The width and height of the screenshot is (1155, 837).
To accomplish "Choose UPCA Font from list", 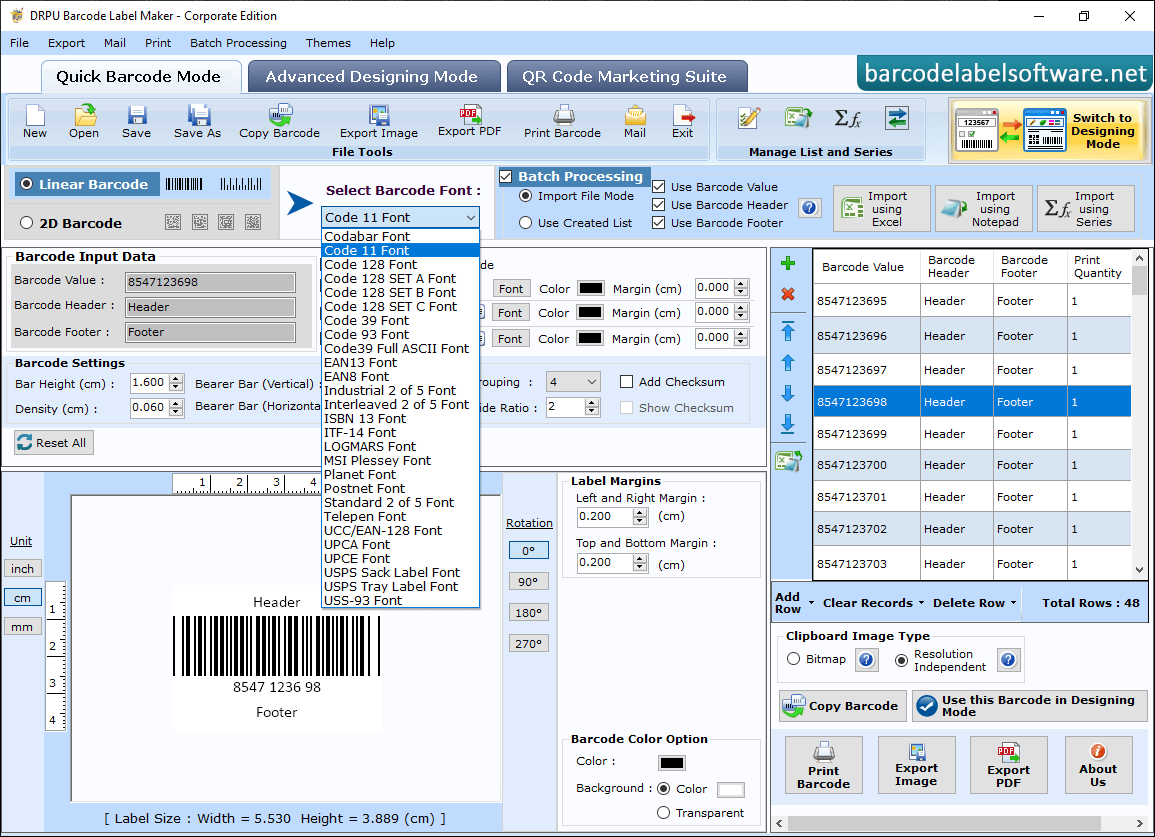I will [401, 544].
